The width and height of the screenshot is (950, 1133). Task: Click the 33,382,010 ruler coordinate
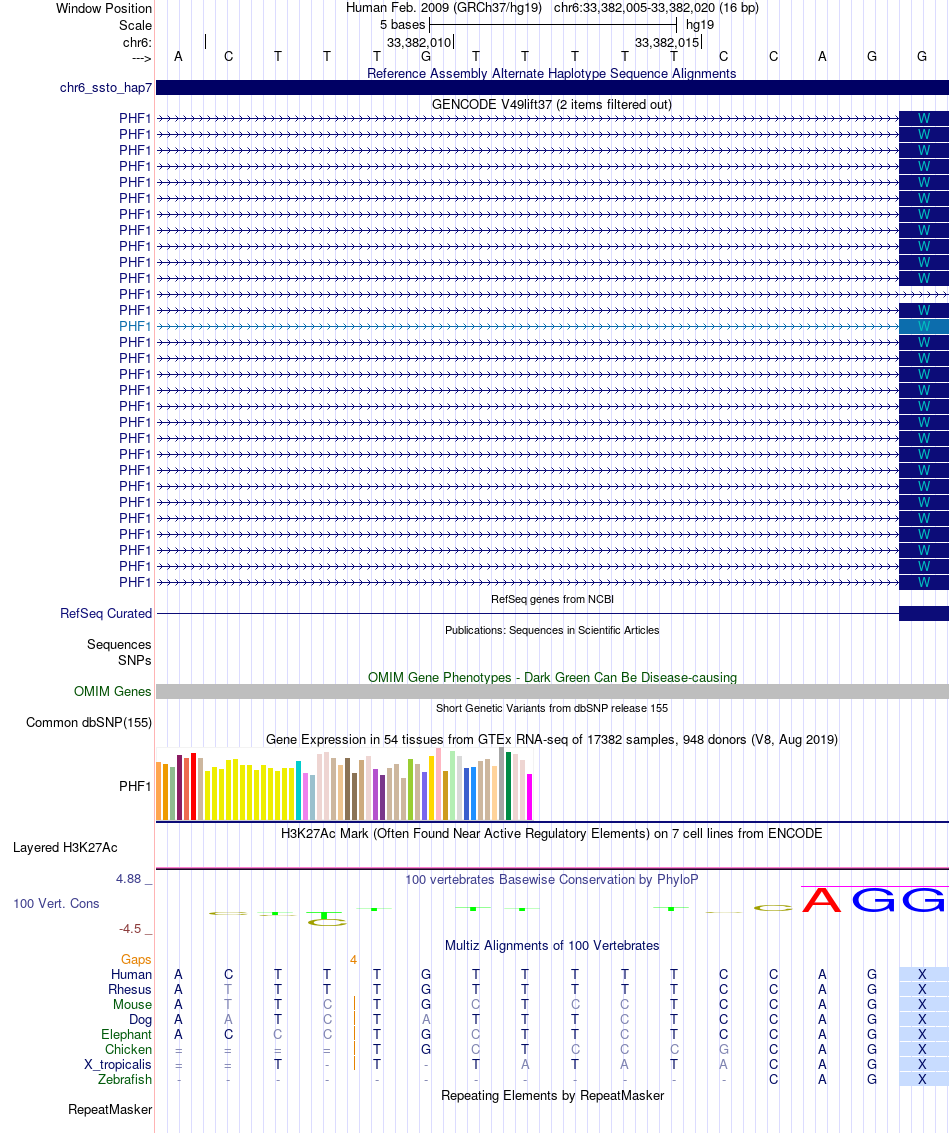coord(418,43)
